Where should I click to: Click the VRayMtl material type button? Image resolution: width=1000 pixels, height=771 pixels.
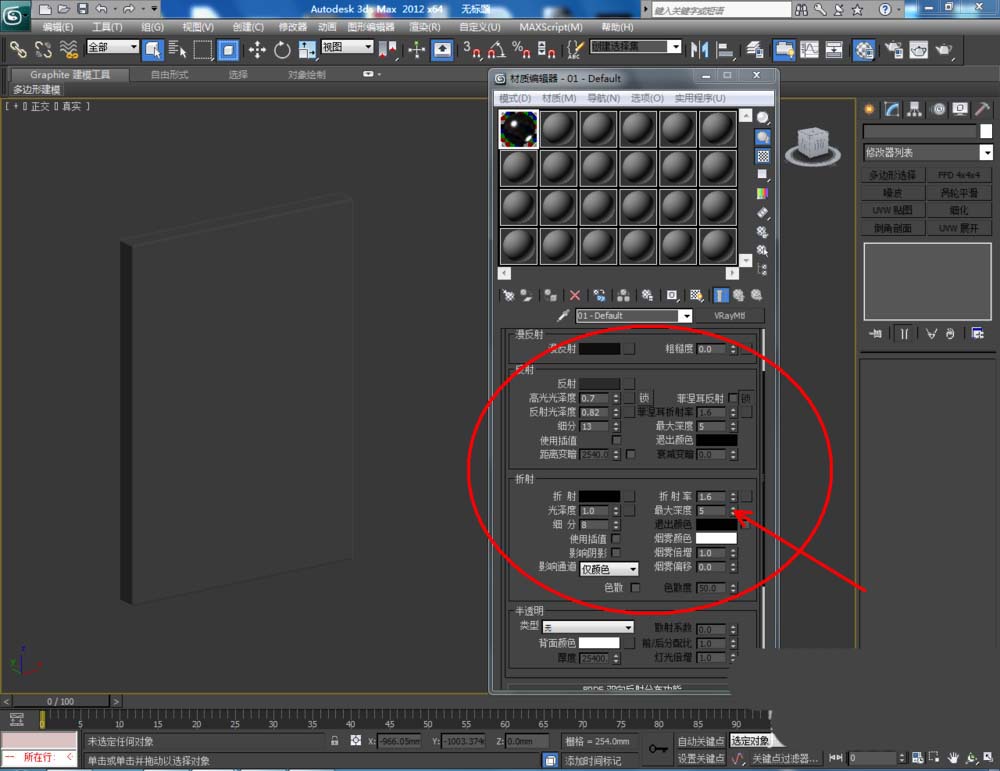pos(729,315)
